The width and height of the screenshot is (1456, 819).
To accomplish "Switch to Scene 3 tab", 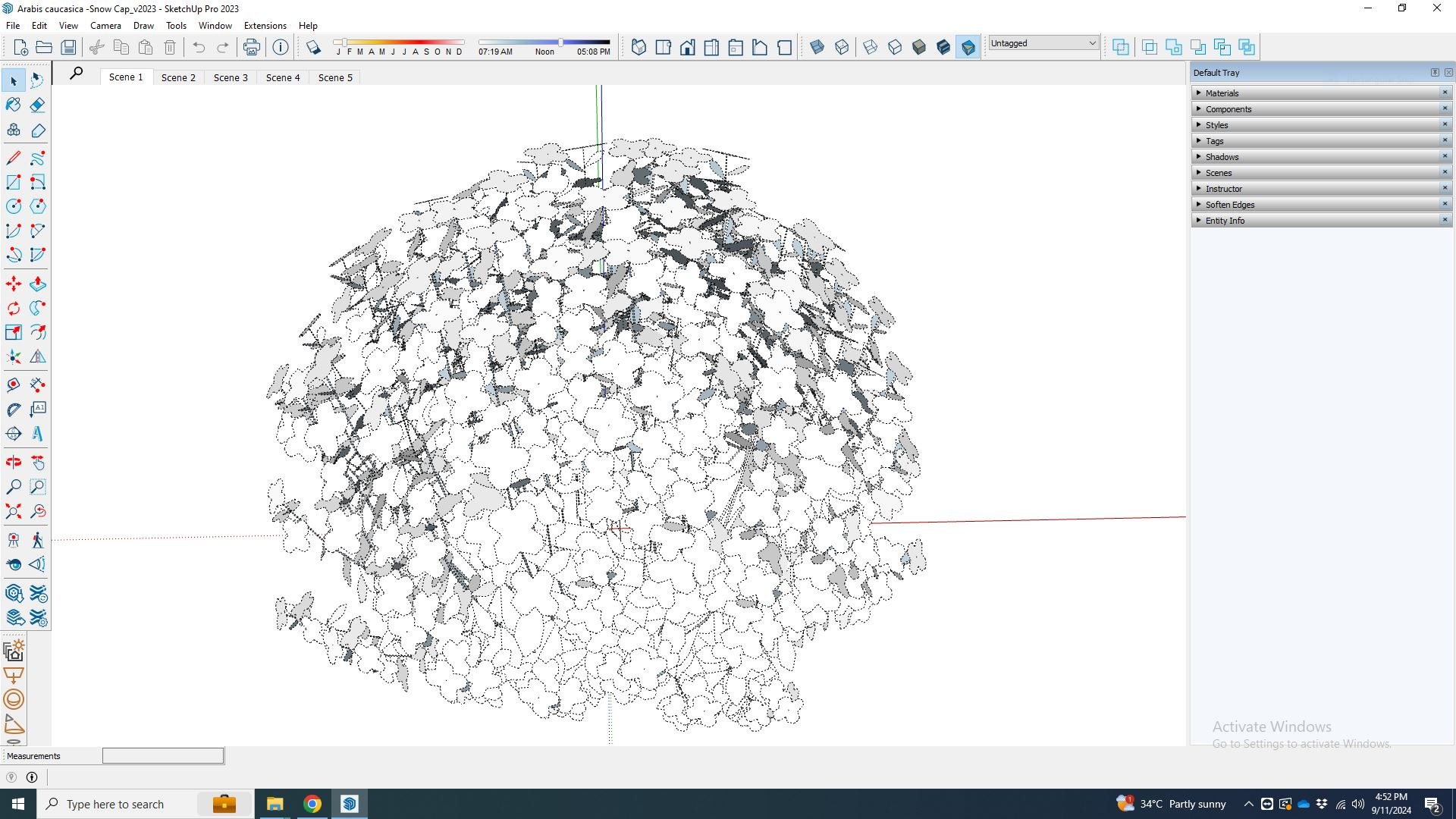I will (231, 77).
